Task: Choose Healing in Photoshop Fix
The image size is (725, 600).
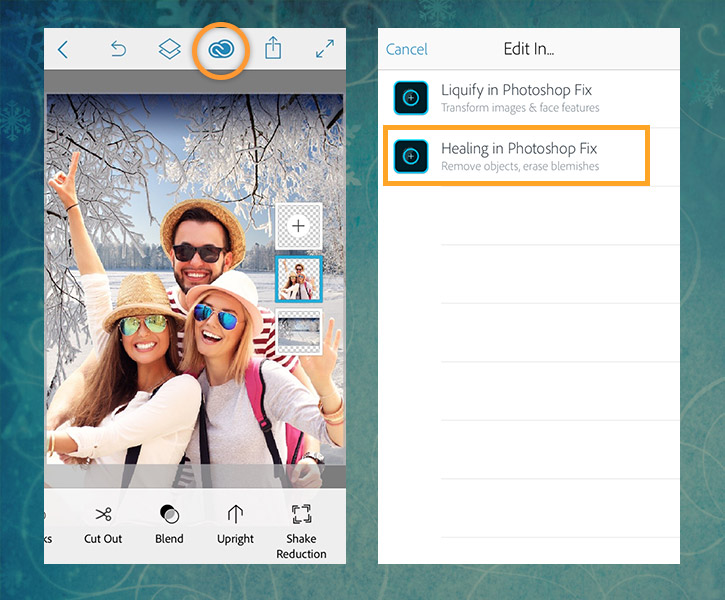Action: (x=528, y=156)
